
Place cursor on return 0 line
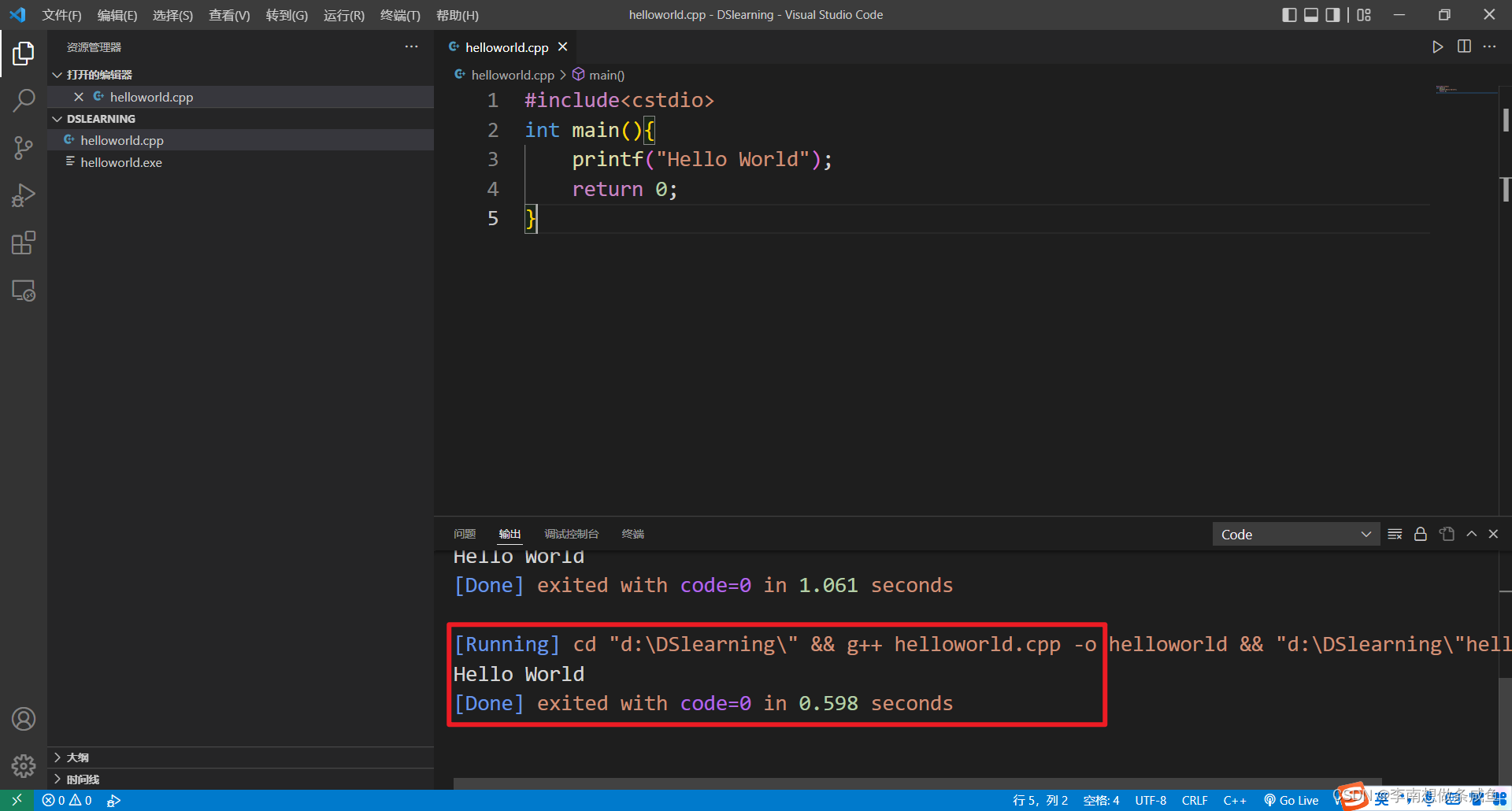click(x=624, y=189)
